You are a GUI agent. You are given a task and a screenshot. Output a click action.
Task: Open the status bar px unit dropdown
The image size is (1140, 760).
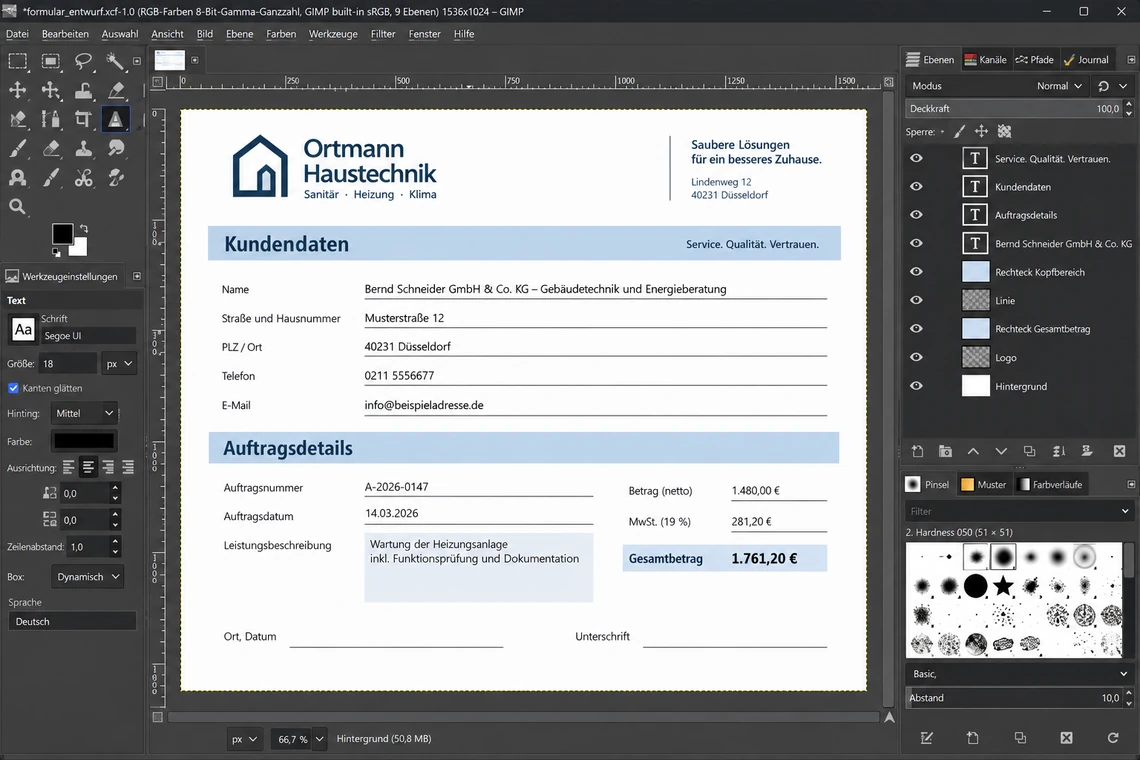pyautogui.click(x=244, y=739)
